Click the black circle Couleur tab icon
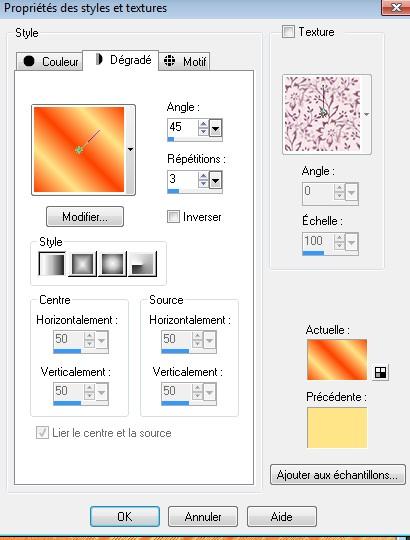This screenshot has width=410, height=540. point(29,61)
